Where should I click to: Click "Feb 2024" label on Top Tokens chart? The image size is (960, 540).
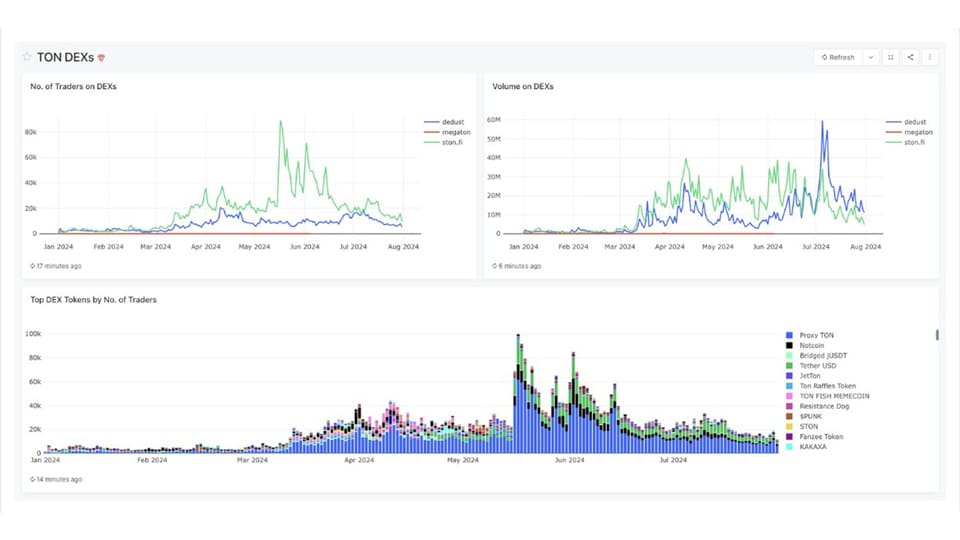coord(152,460)
